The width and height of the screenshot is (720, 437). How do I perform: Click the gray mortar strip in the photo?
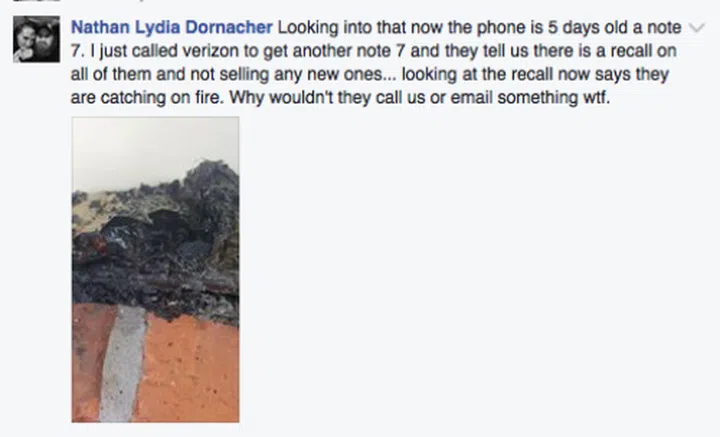coord(122,363)
